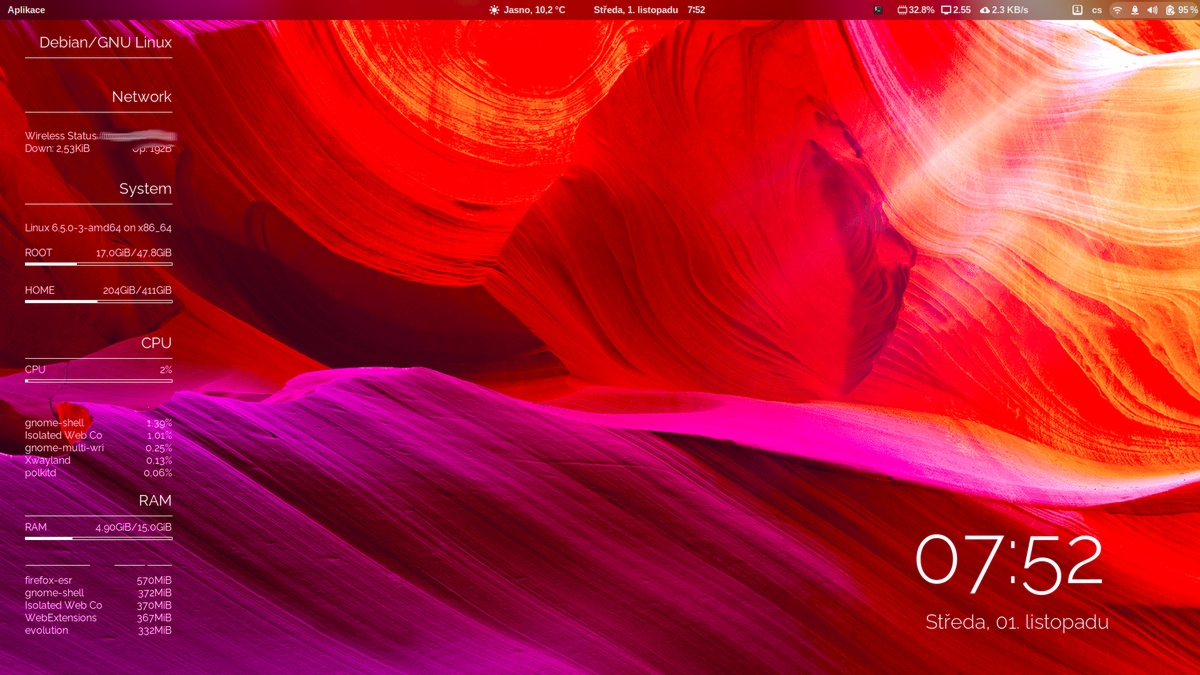
Task: Click the Xwayland process row
Action: click(x=98, y=461)
